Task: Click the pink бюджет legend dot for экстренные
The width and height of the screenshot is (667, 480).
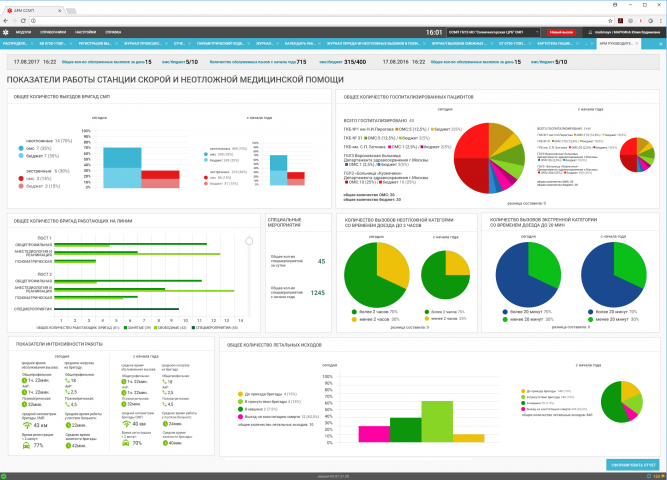Action: [21, 186]
